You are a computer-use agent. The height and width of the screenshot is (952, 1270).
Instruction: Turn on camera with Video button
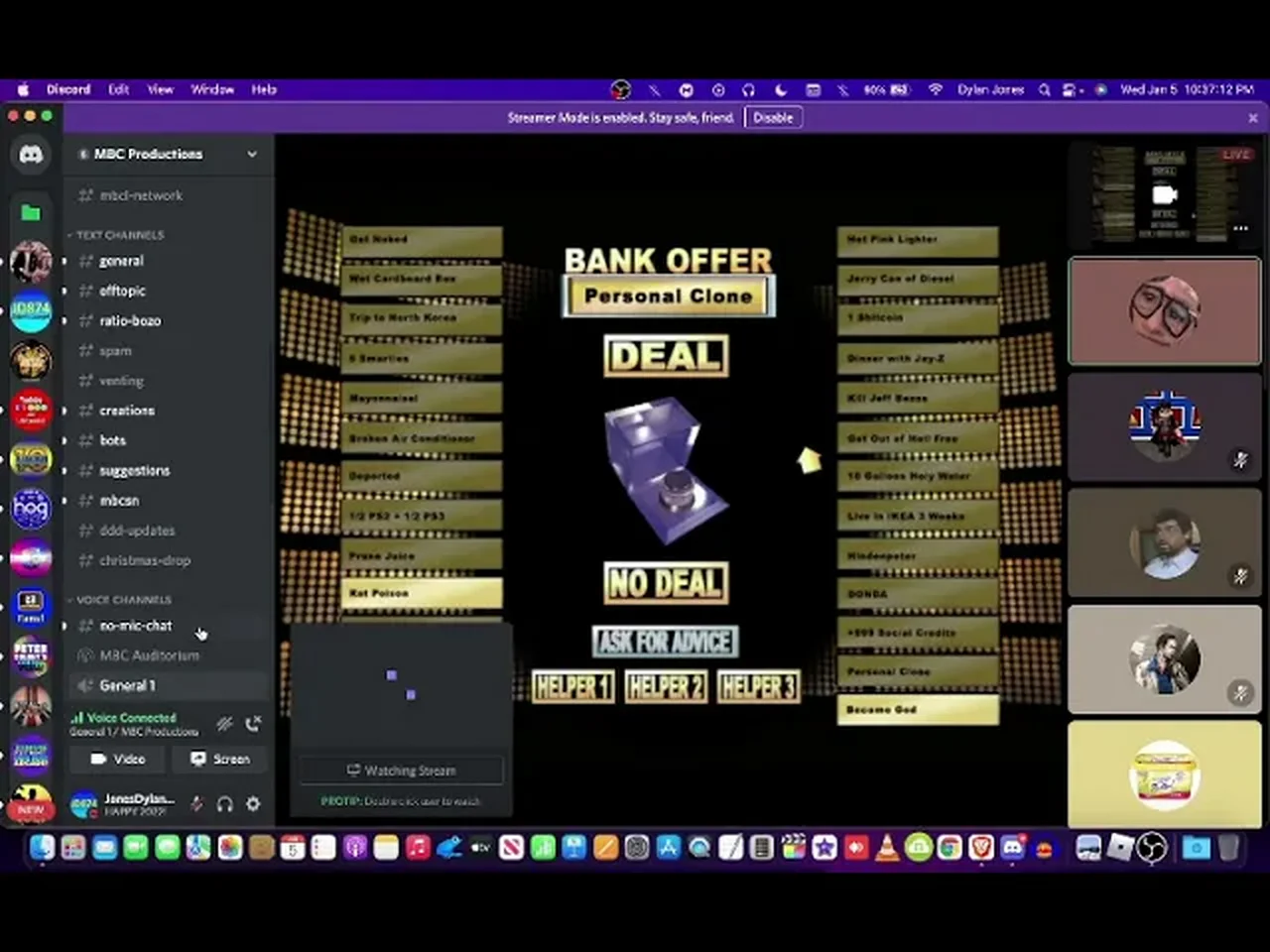coord(118,759)
